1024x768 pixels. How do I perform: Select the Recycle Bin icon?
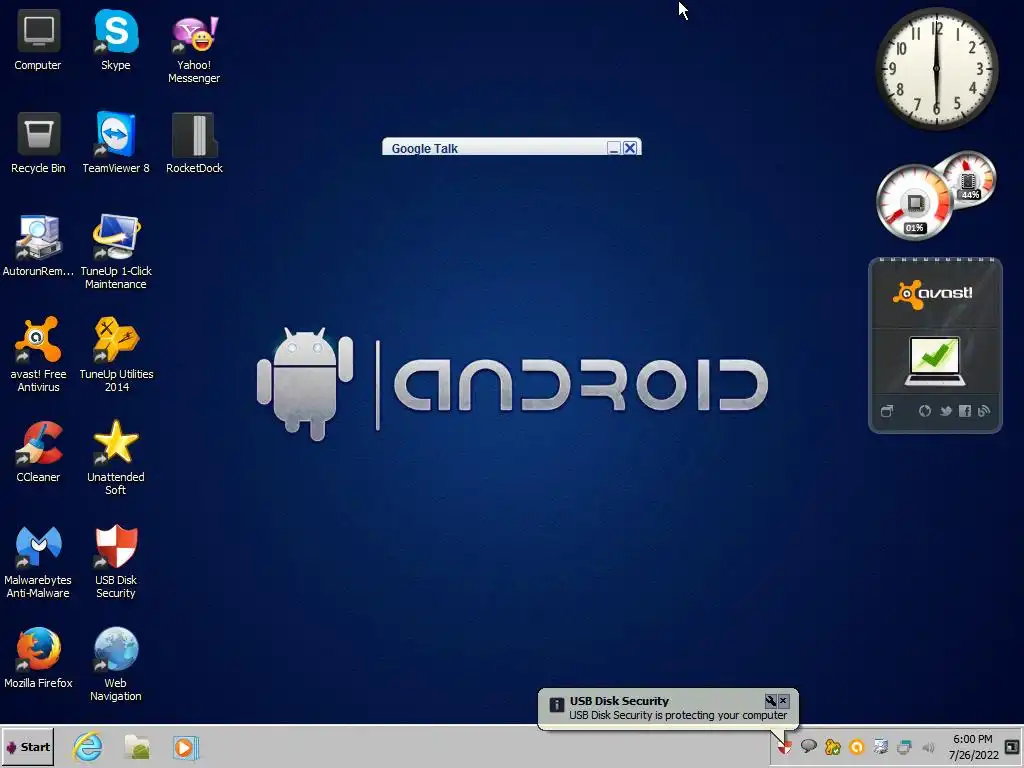pyautogui.click(x=38, y=144)
